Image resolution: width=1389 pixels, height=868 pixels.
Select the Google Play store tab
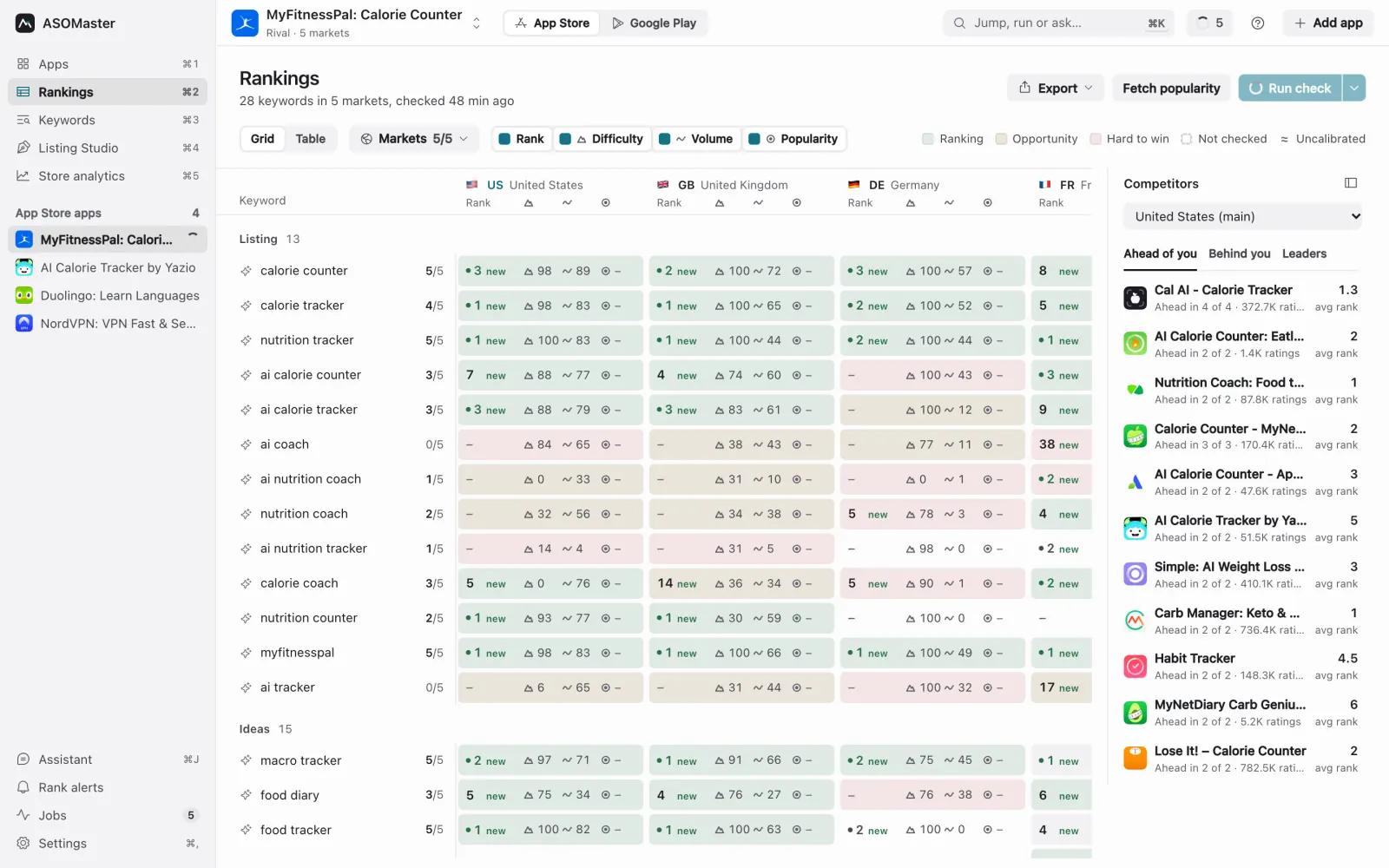pyautogui.click(x=655, y=23)
